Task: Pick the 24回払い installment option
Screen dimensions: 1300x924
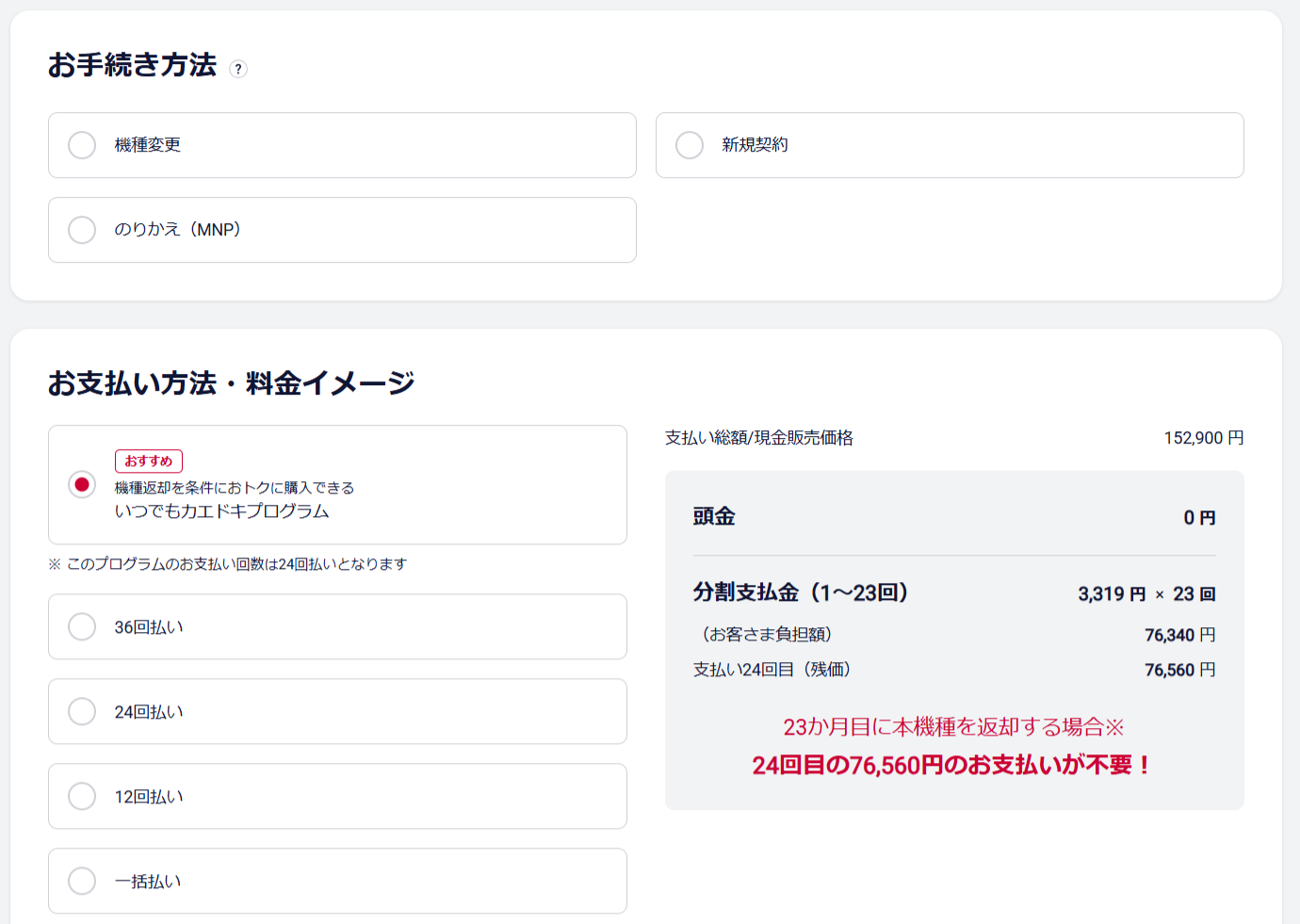Action: [x=82, y=711]
